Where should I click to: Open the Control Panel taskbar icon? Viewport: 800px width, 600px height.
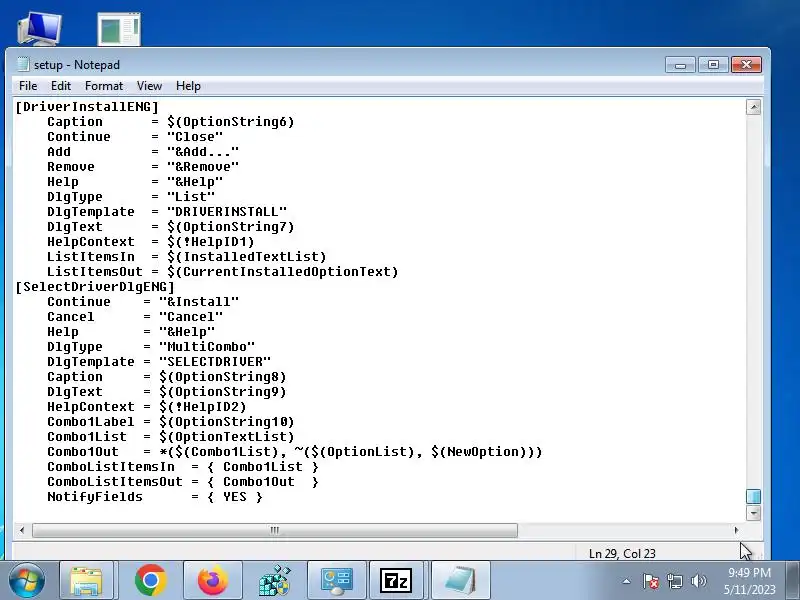[x=336, y=581]
